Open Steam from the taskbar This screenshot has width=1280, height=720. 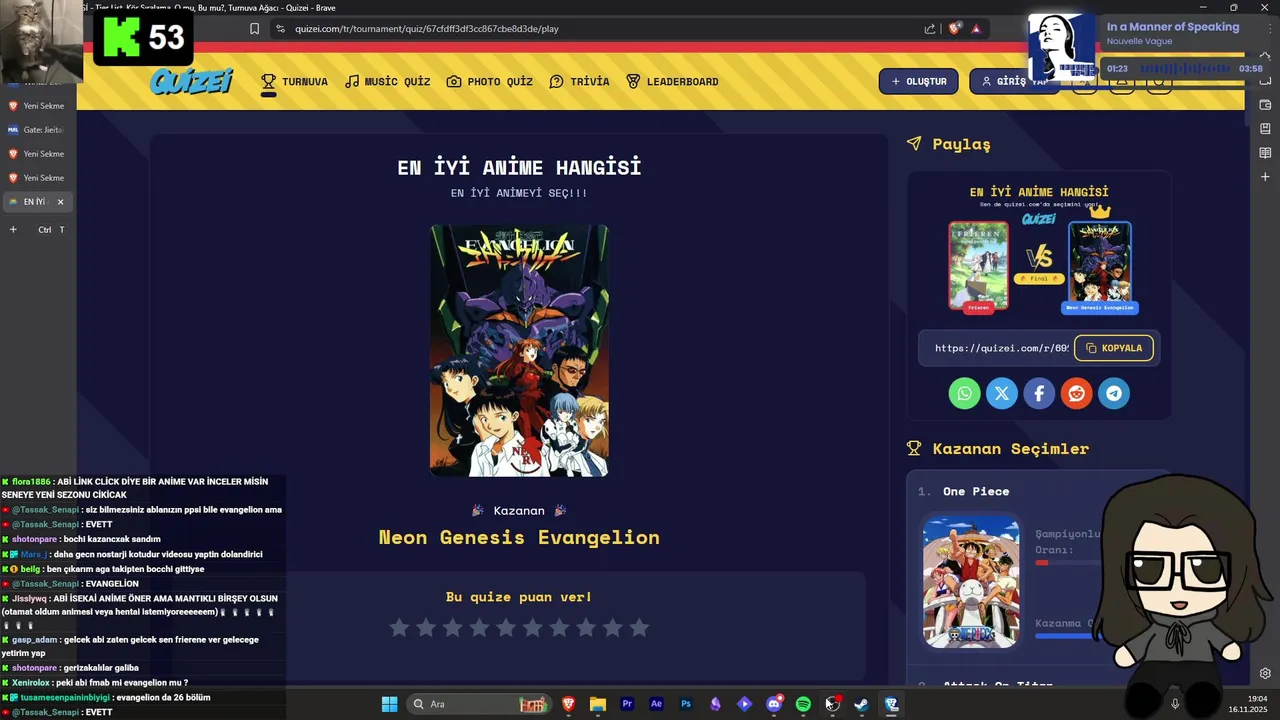861,704
